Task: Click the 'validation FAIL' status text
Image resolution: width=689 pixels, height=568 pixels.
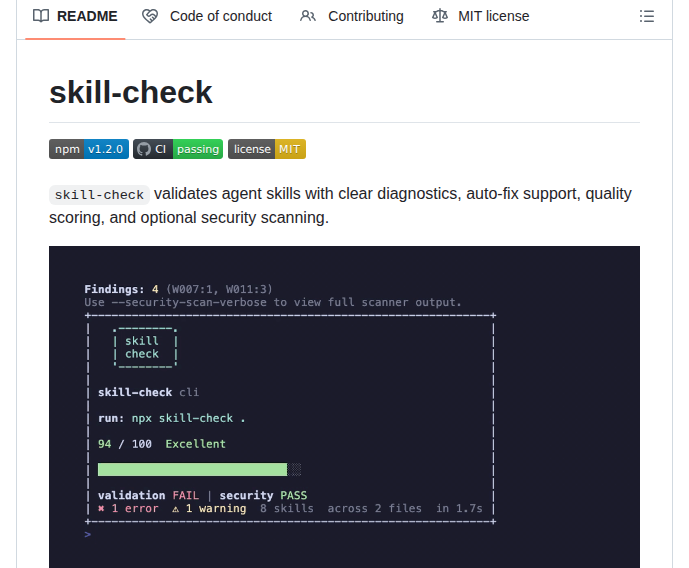Action: click(x=149, y=496)
